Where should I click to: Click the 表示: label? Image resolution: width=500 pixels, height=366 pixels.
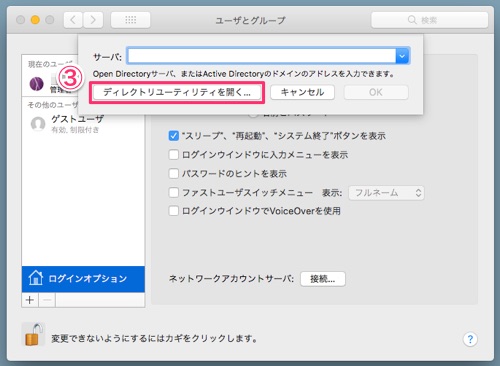[x=332, y=193]
